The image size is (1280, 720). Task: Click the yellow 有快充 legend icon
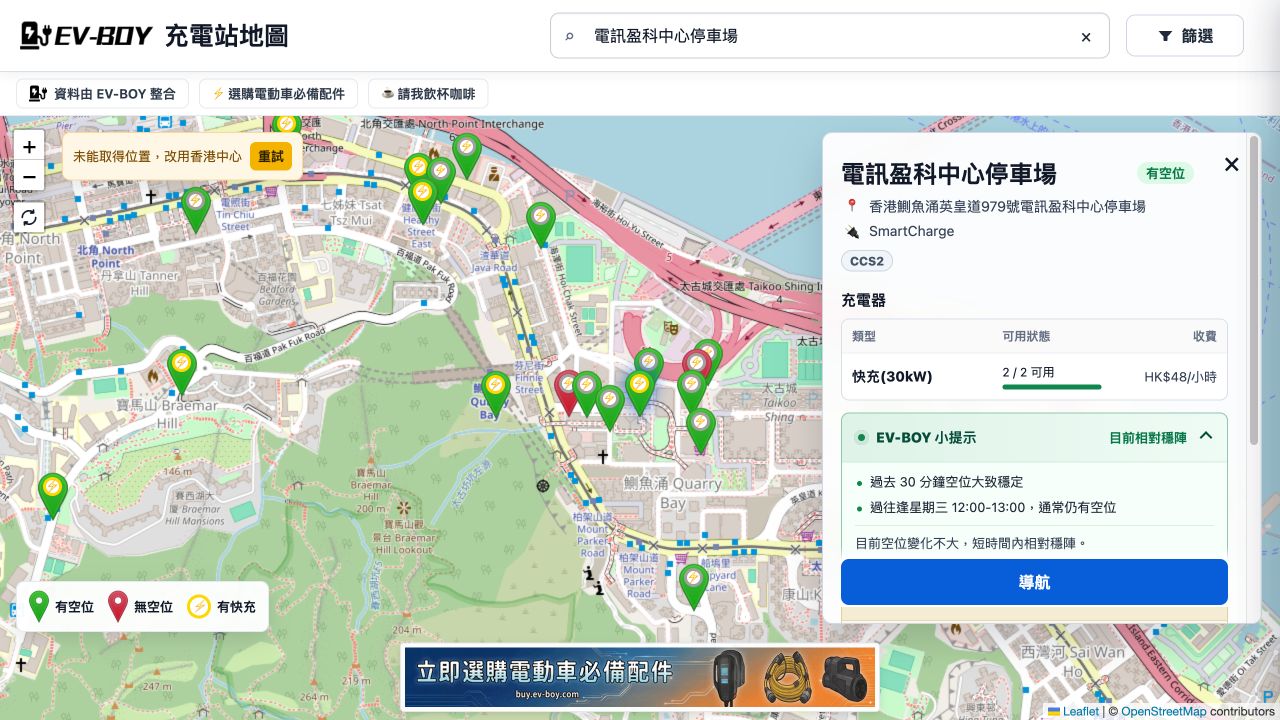pos(200,606)
